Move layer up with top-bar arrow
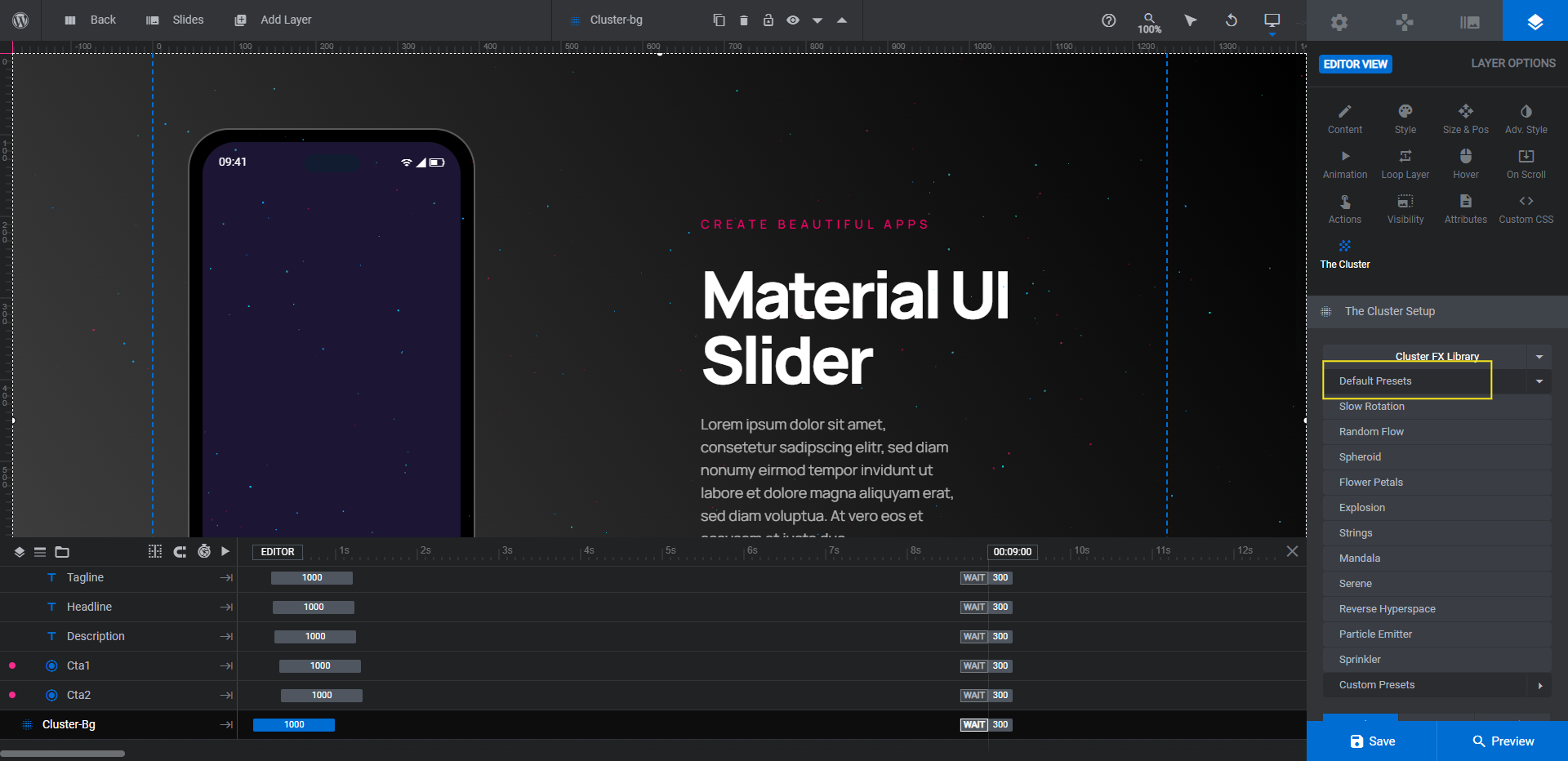Image resolution: width=1568 pixels, height=761 pixels. [x=842, y=20]
